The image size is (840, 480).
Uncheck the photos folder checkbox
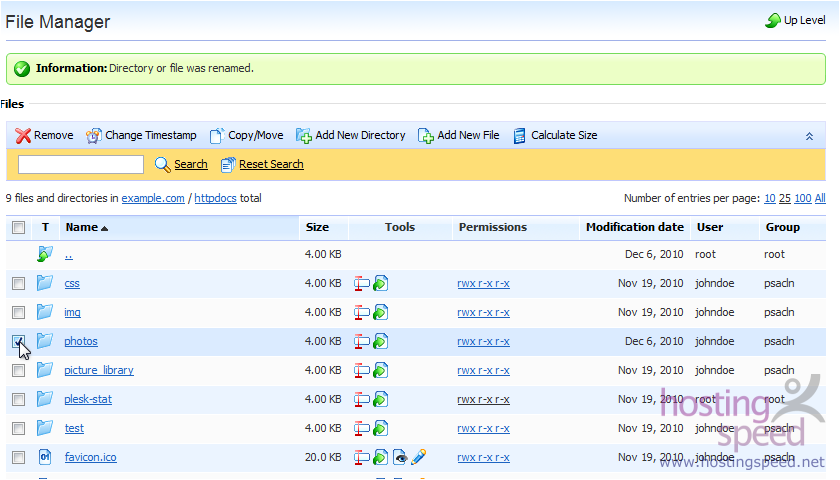point(19,341)
